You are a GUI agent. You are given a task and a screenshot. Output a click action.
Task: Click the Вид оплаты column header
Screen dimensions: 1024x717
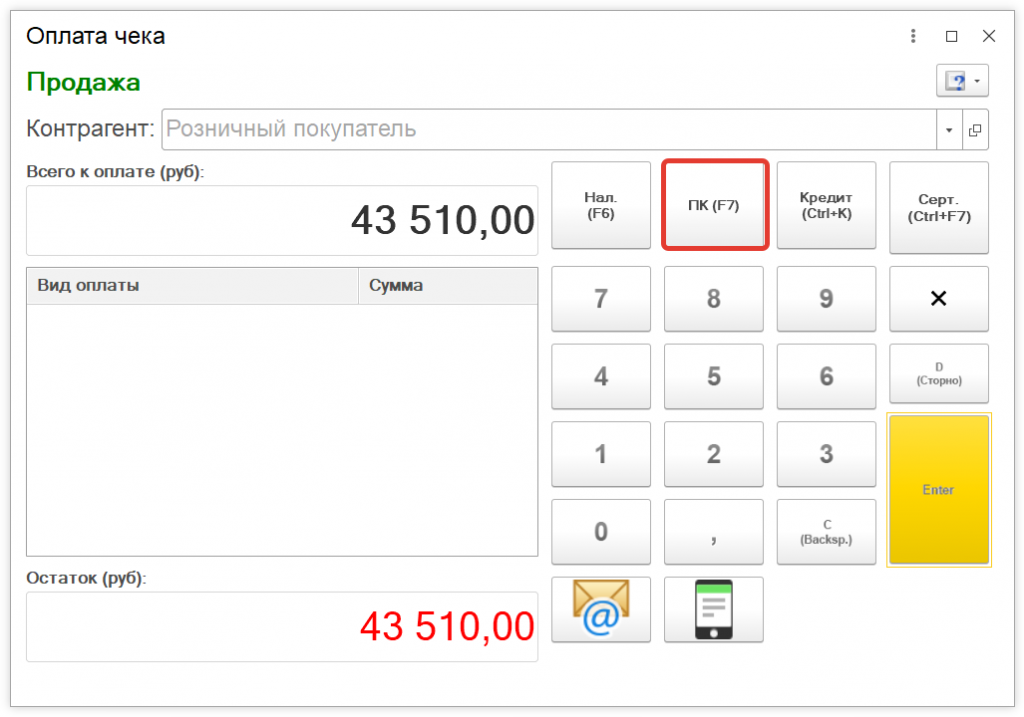(x=192, y=286)
